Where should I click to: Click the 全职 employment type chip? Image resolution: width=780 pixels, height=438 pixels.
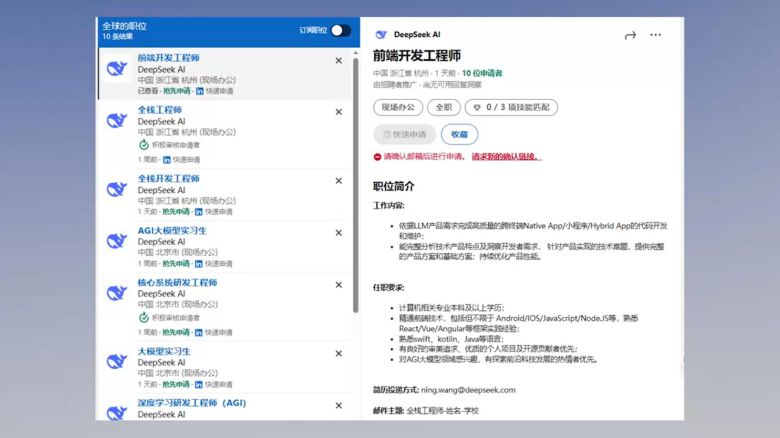444,106
